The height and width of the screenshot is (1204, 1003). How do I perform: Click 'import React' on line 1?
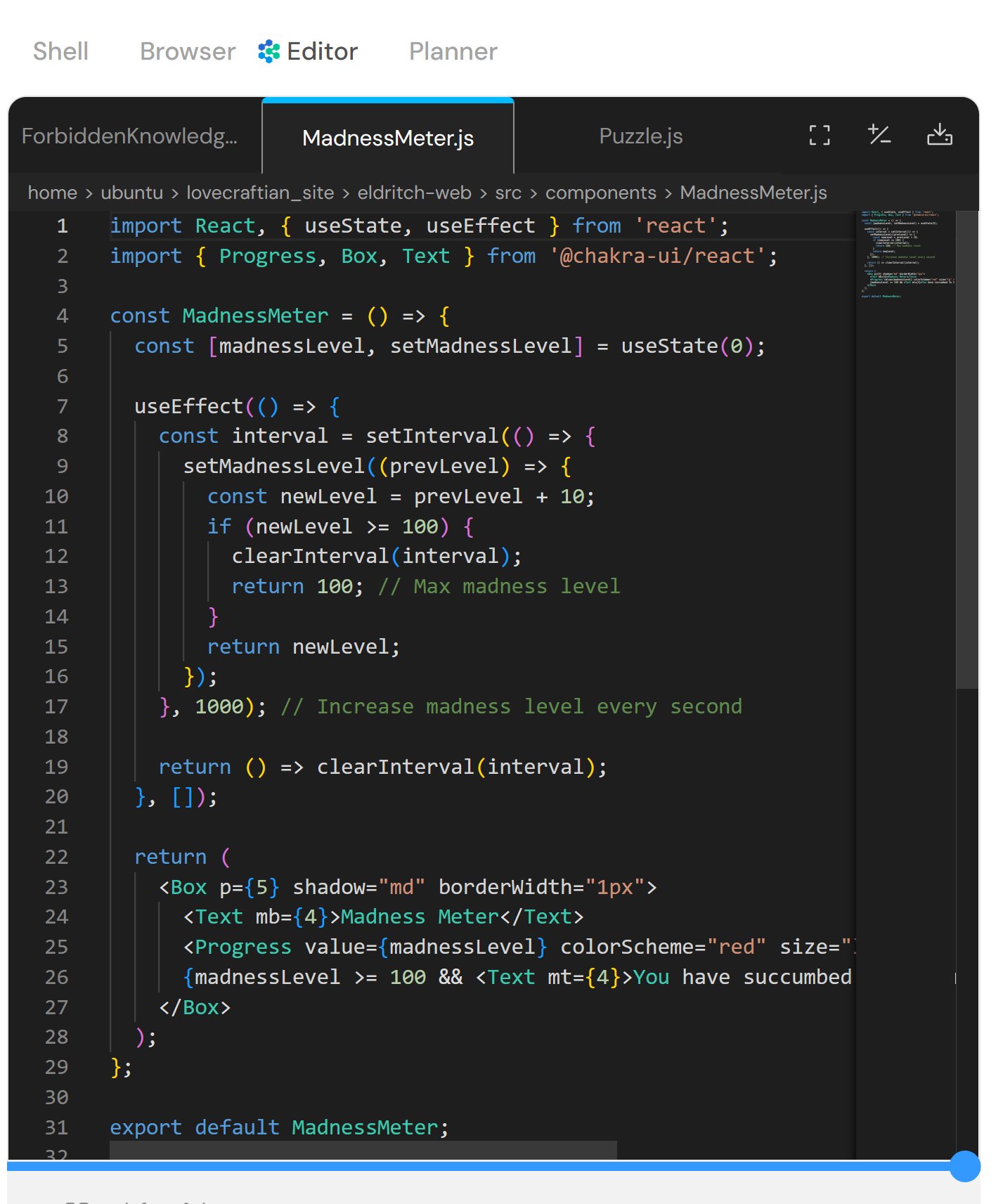tap(183, 226)
